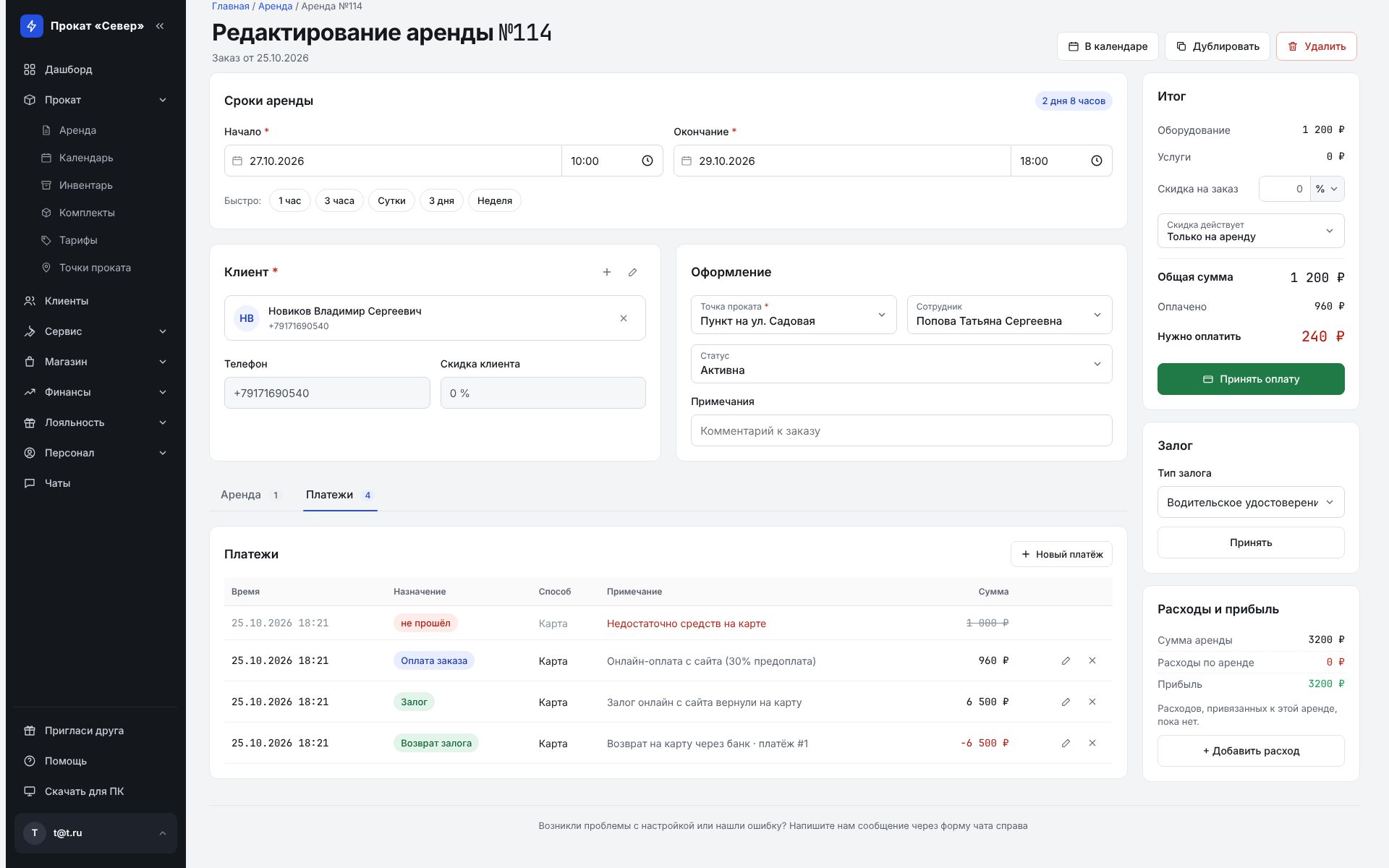Viewport: 1389px width, 868px height.
Task: Expand the Сервис sidebar section
Action: (95, 331)
